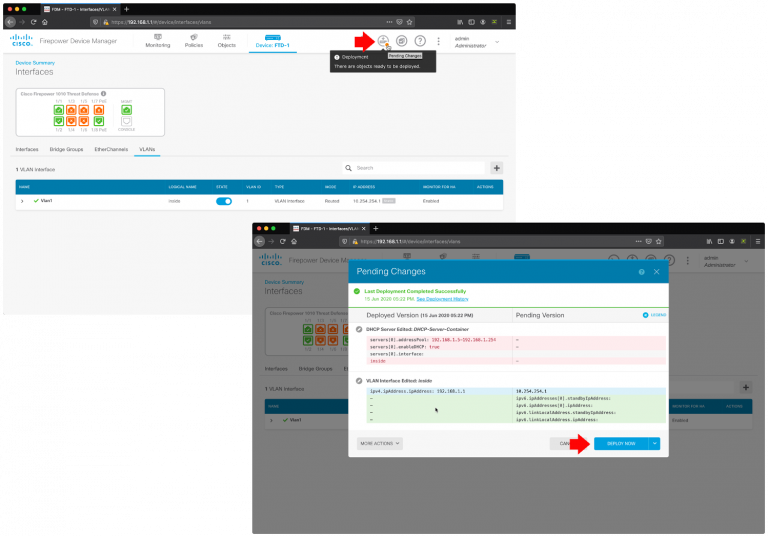Image resolution: width=768 pixels, height=536 pixels.
Task: Select port 1/6 in the device diagram
Action: pyautogui.click(x=84, y=121)
